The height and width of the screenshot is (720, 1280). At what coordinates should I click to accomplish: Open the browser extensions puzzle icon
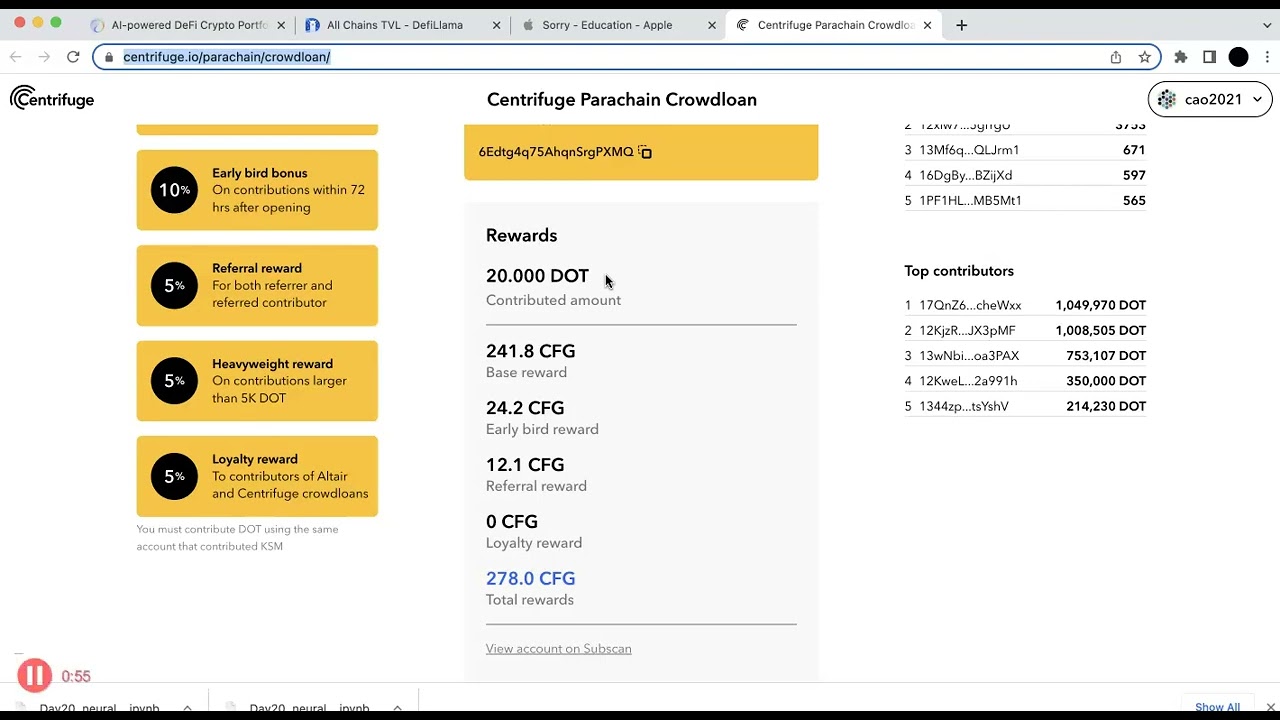pyautogui.click(x=1181, y=57)
